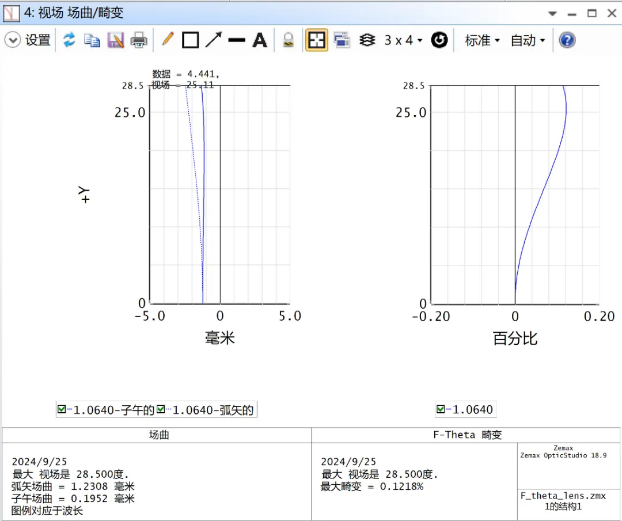Toggle the 1.0640-弧矢的 legend checkbox
622x521 pixels.
161,410
